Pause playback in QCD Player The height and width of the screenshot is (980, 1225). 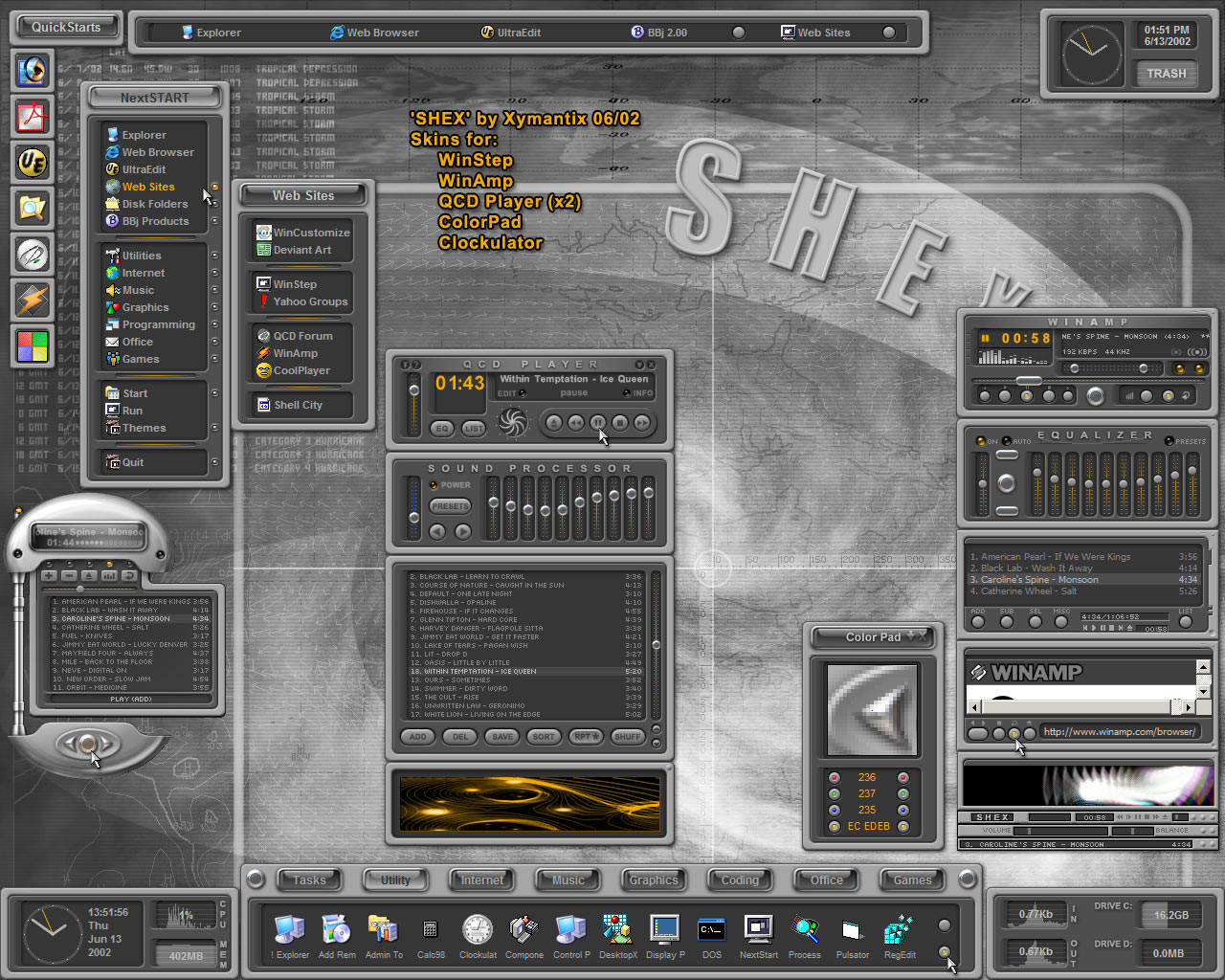click(597, 422)
